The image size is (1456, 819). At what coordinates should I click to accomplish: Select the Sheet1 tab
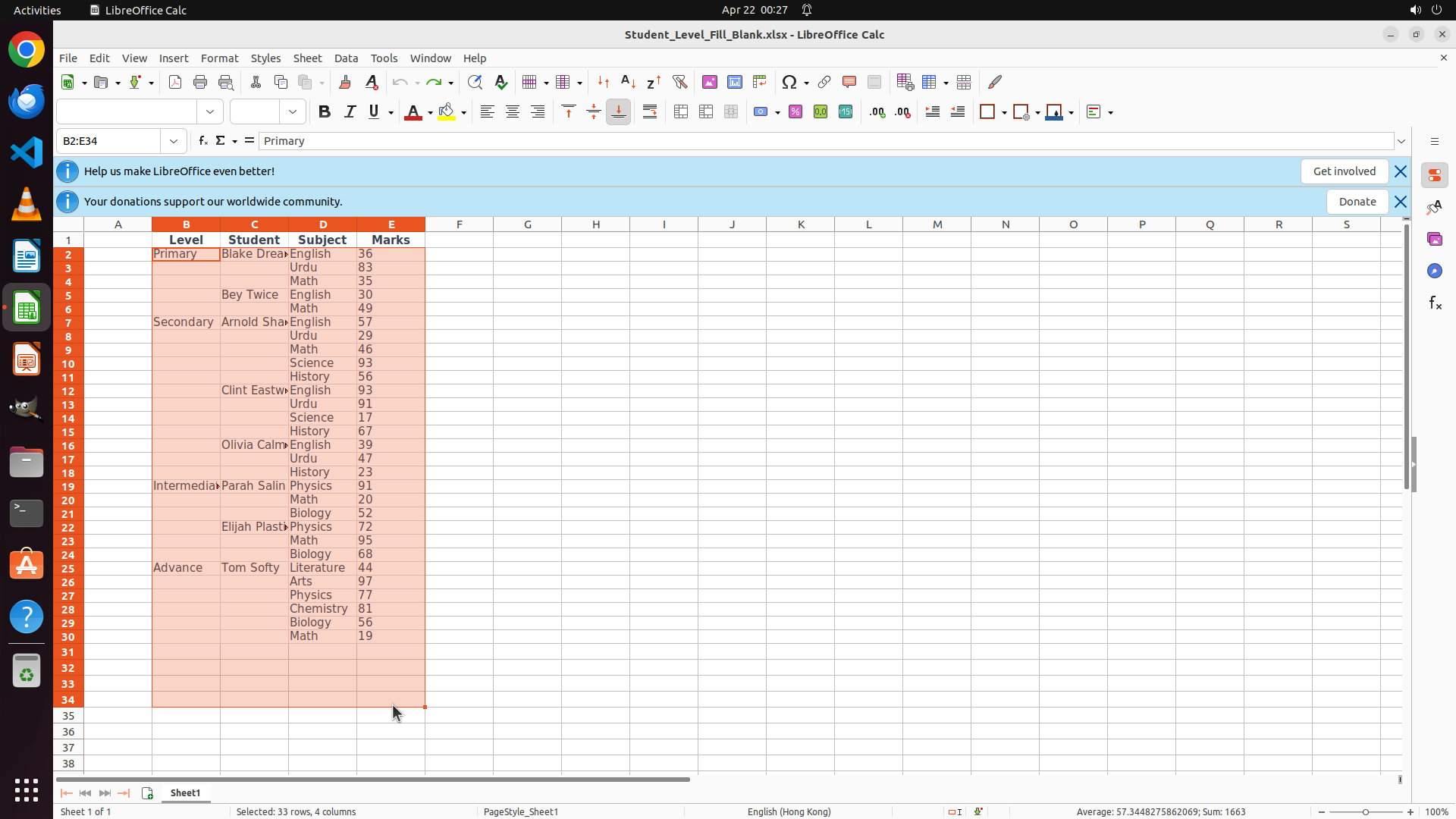(185, 792)
